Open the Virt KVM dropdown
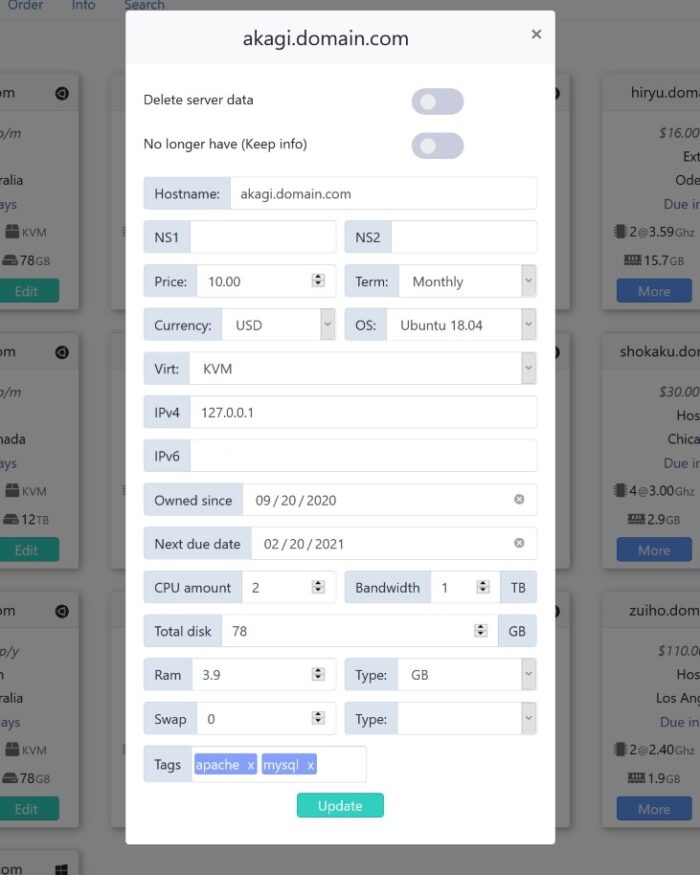Image resolution: width=700 pixels, height=875 pixels. click(x=360, y=369)
